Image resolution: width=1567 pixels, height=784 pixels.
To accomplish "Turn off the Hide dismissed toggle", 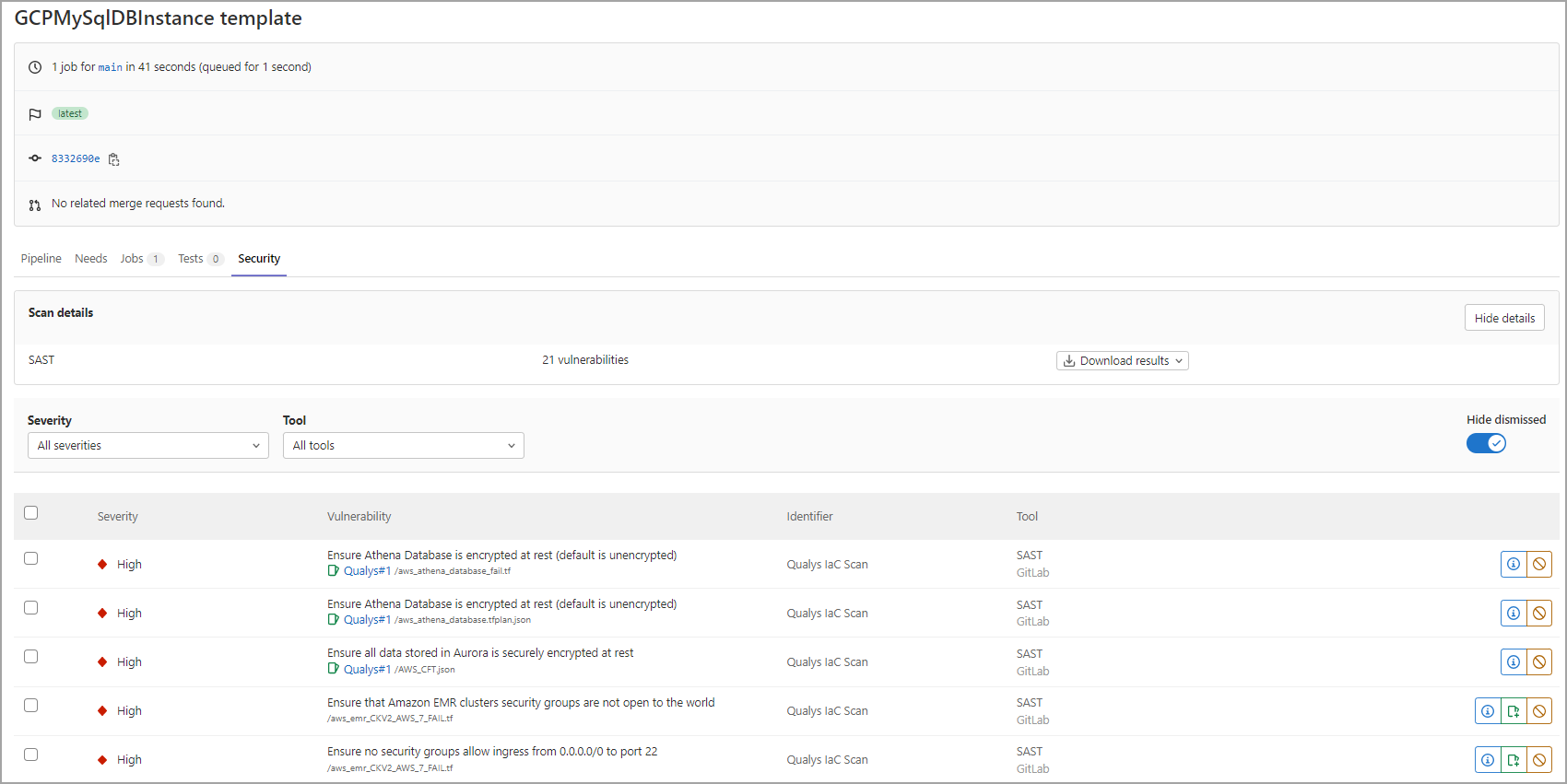I will 1486,443.
